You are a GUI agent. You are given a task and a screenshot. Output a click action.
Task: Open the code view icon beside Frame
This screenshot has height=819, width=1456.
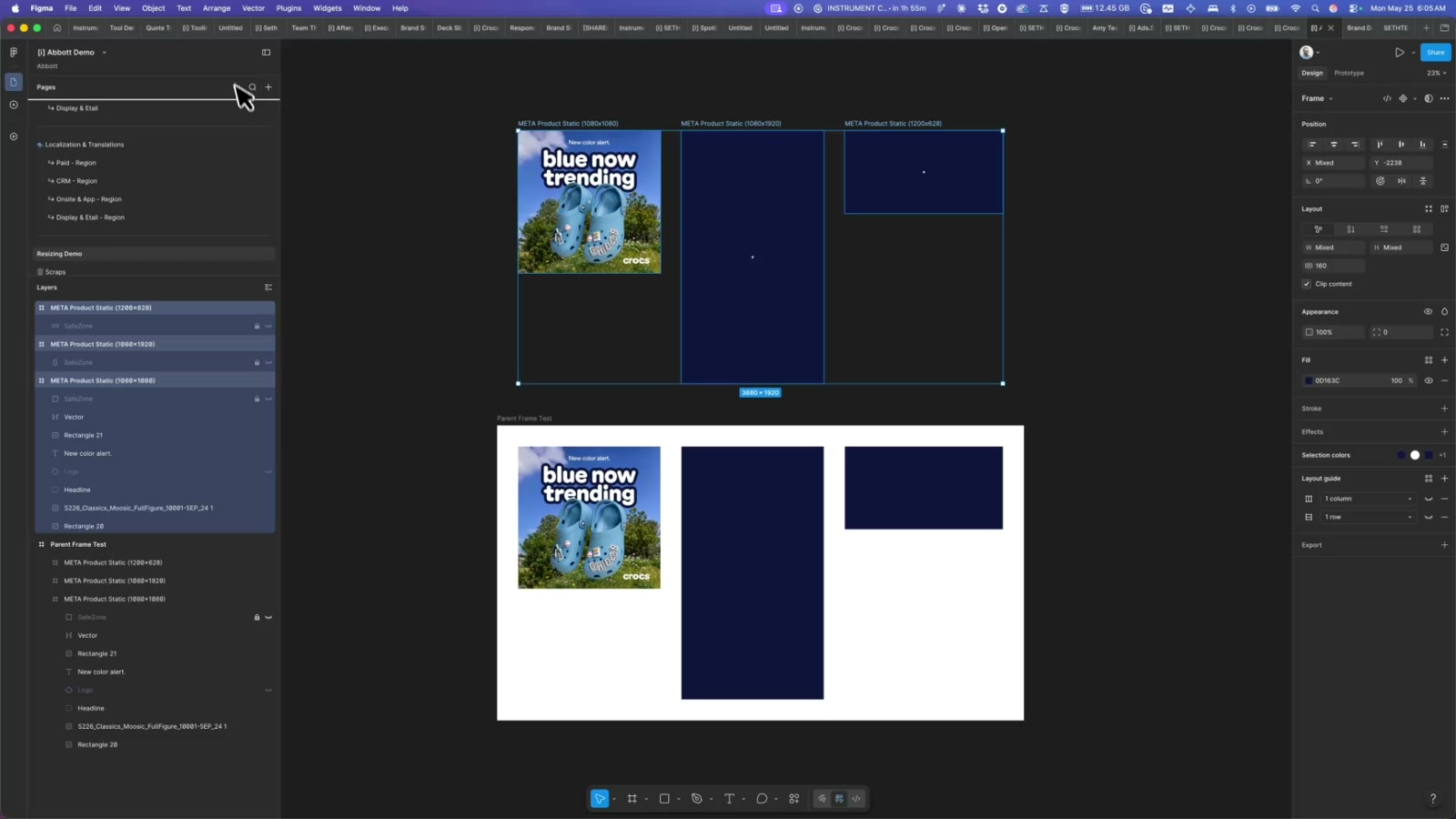coord(1387,98)
